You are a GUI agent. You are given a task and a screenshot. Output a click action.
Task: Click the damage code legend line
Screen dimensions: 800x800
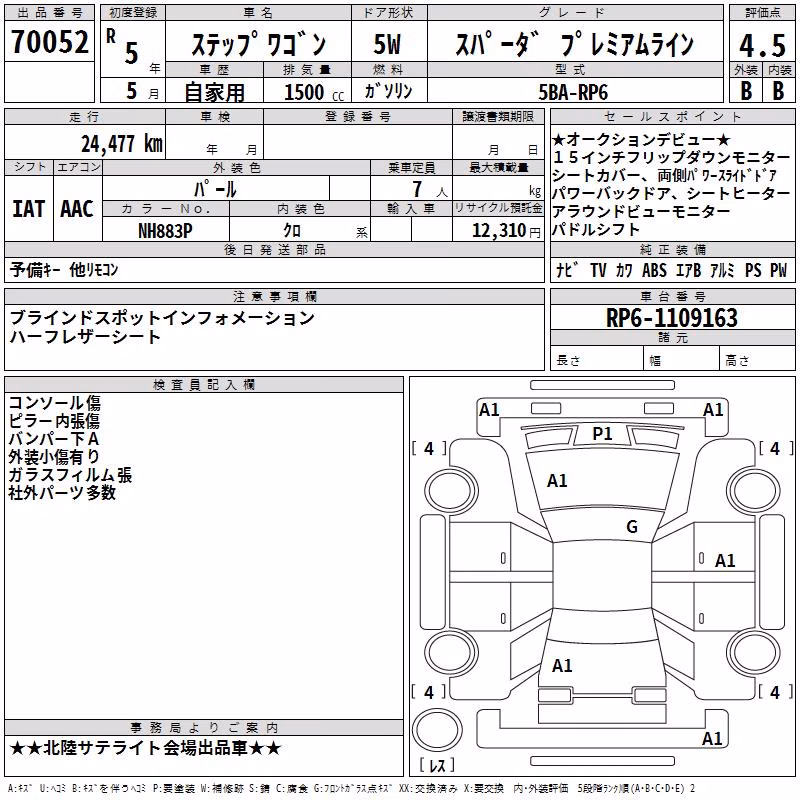tap(352, 788)
